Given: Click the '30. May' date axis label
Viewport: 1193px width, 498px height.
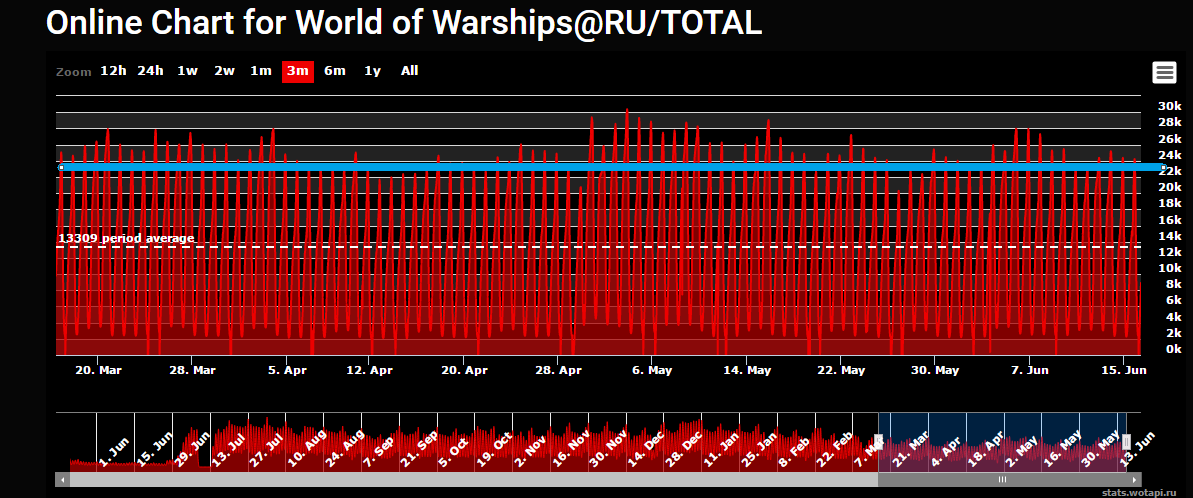Looking at the screenshot, I should 935,370.
